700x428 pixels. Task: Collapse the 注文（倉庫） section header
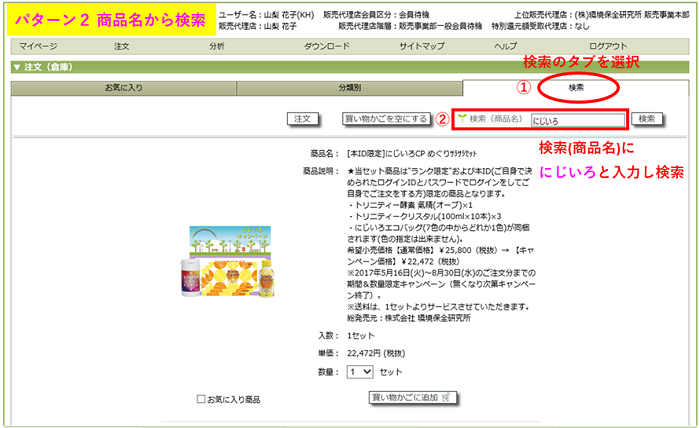pos(17,67)
